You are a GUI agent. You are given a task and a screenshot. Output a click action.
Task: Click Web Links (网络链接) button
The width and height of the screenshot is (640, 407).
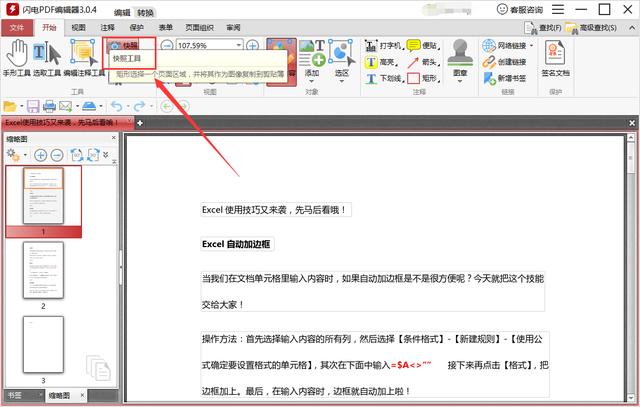point(504,46)
